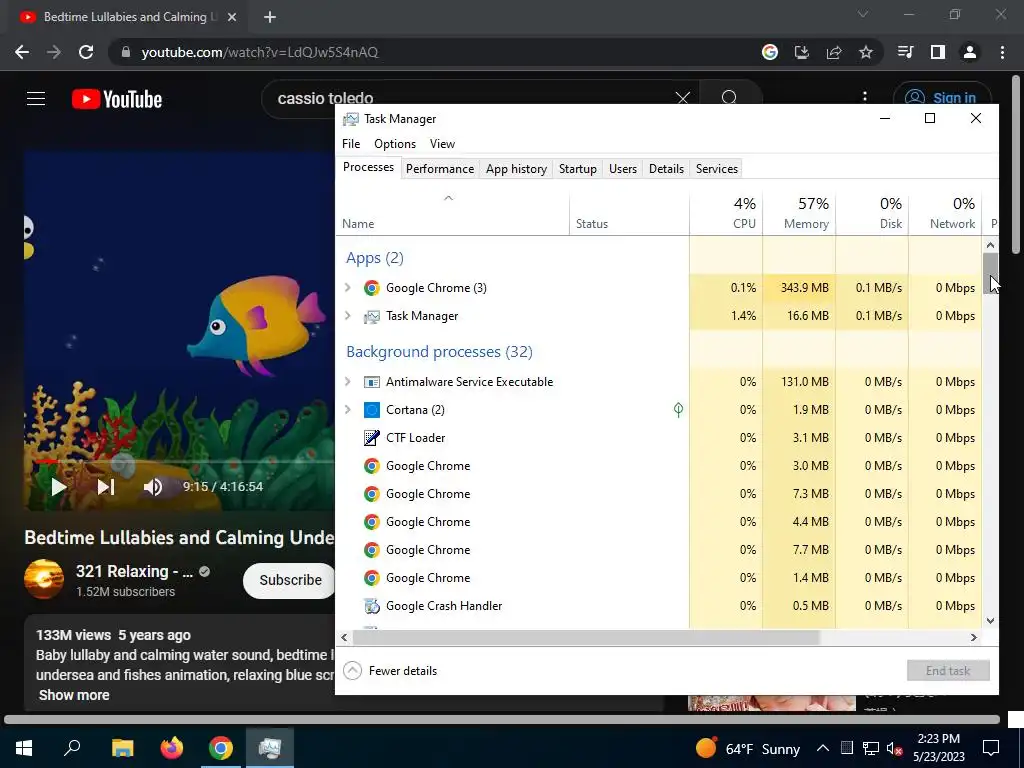Click the YouTube Sign in button
This screenshot has width=1024, height=768.
click(x=942, y=98)
